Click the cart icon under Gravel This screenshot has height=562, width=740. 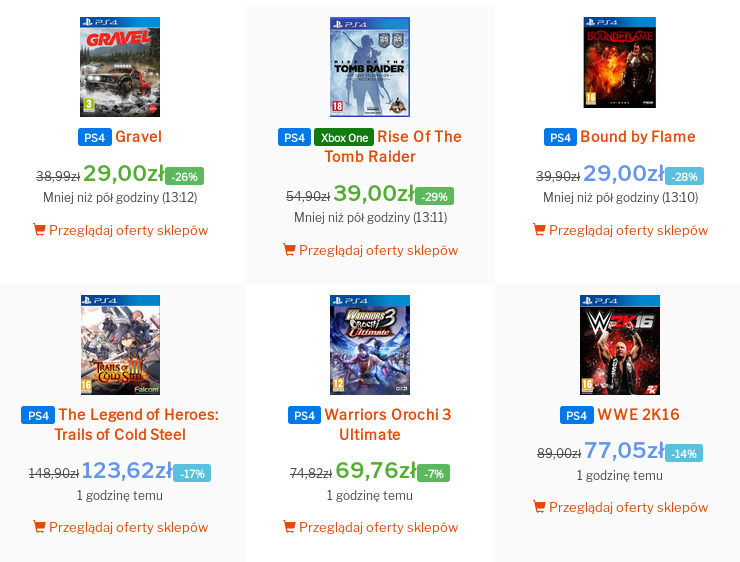(x=39, y=230)
